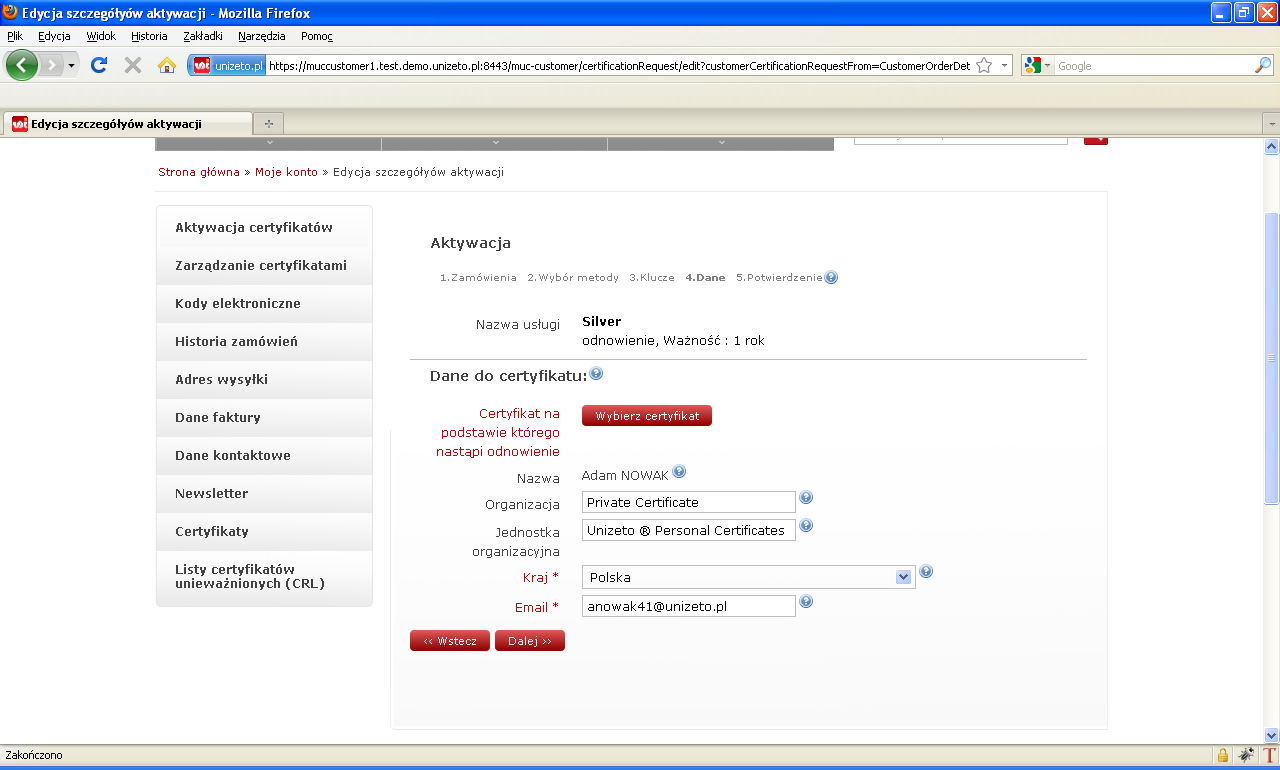Reload the page with the refresh icon
Viewport: 1280px width, 770px height.
point(99,65)
